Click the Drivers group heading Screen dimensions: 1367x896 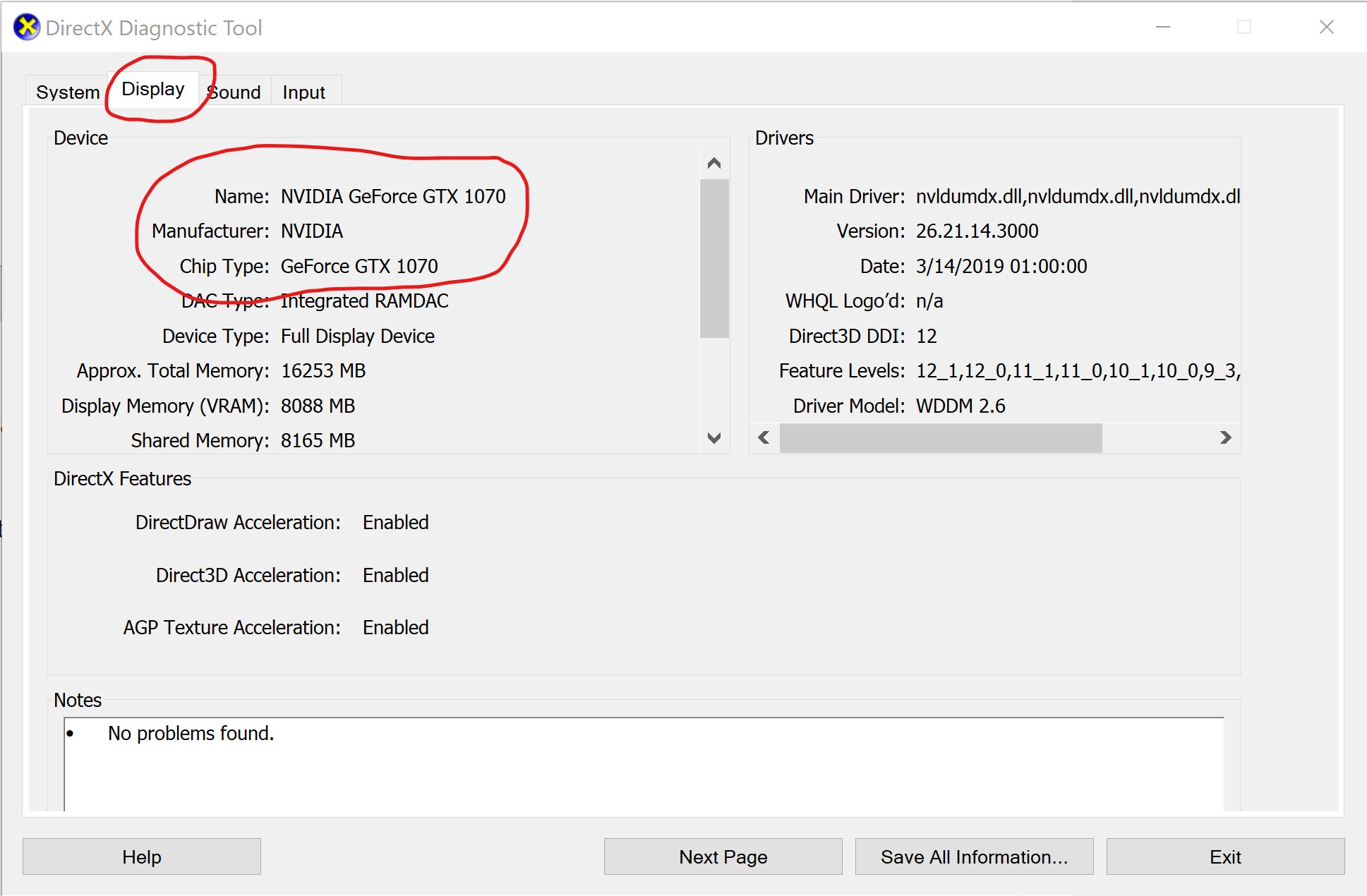(x=784, y=138)
